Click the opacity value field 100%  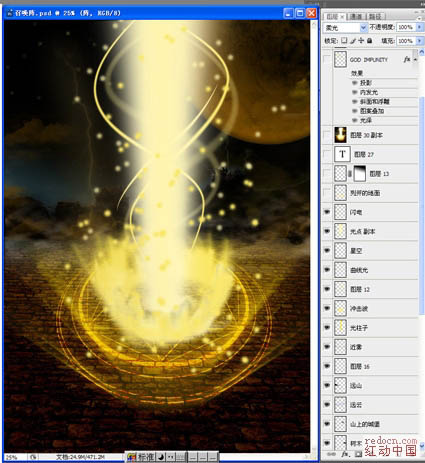click(406, 27)
